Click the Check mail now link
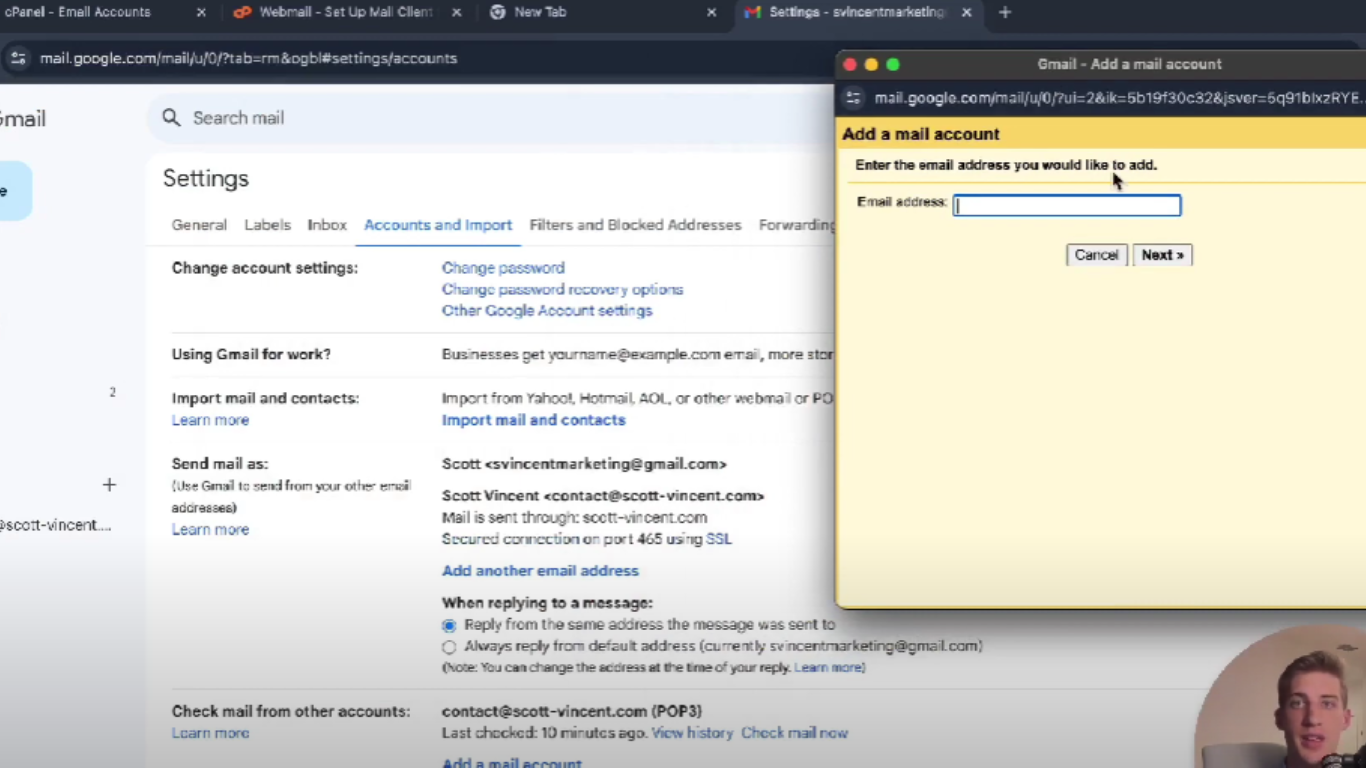Image resolution: width=1366 pixels, height=768 pixels. pyautogui.click(x=794, y=733)
